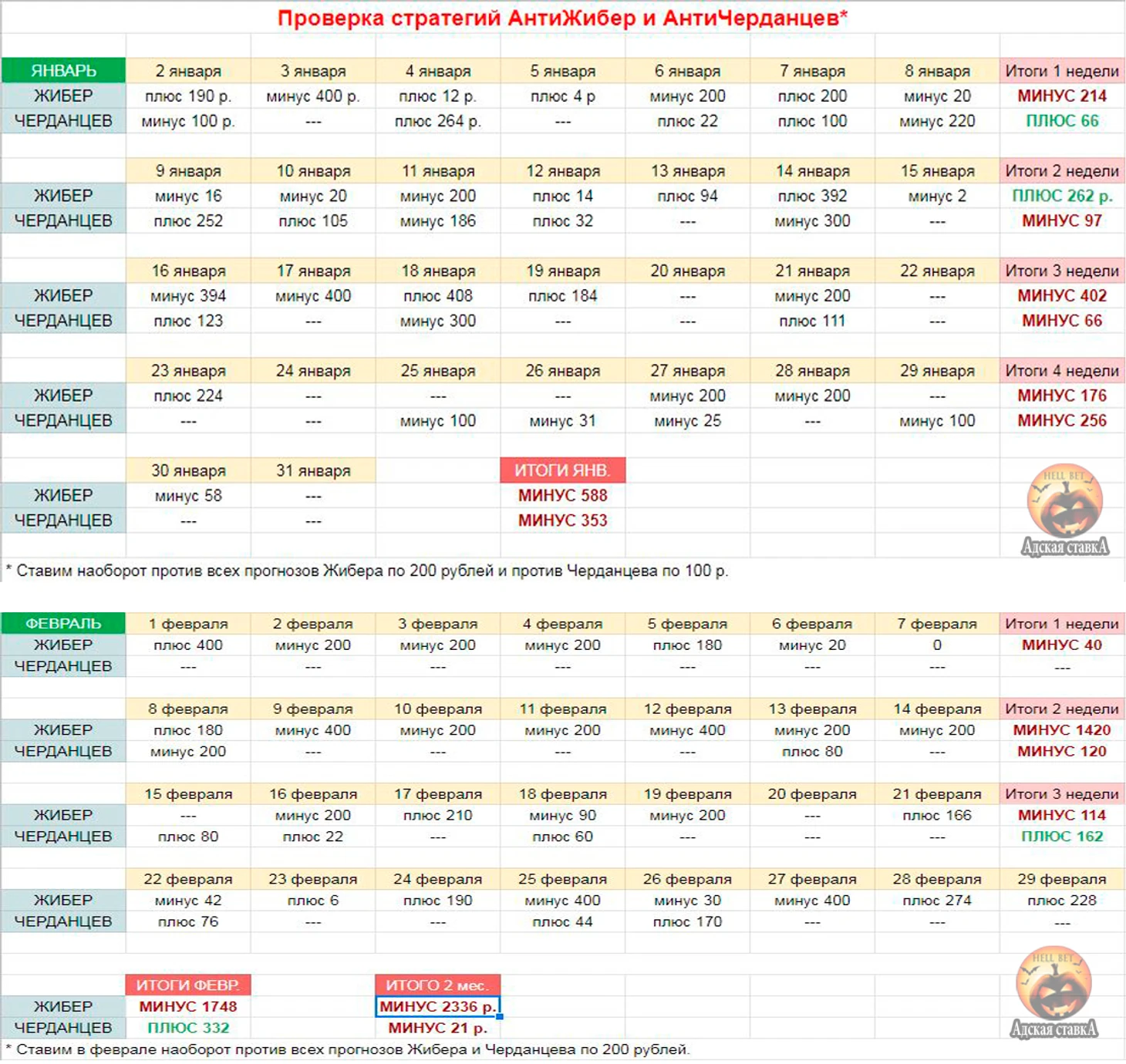The image size is (1126, 1064).
Task: Select the "минус 31" cell
Action: point(563,420)
